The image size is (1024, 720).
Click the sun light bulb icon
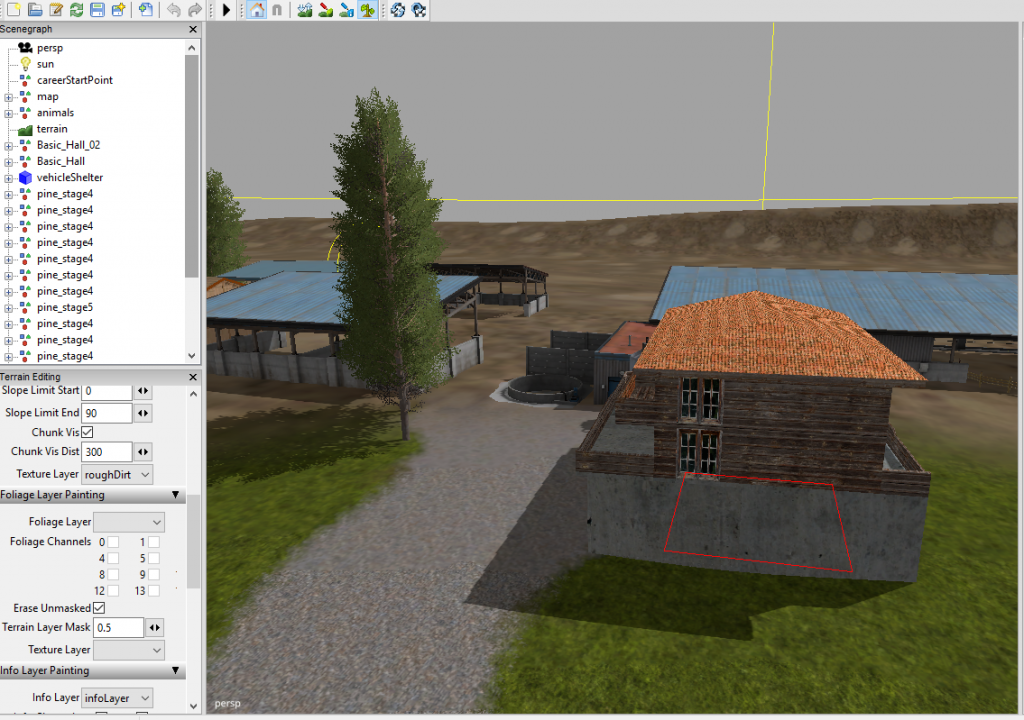coord(25,64)
